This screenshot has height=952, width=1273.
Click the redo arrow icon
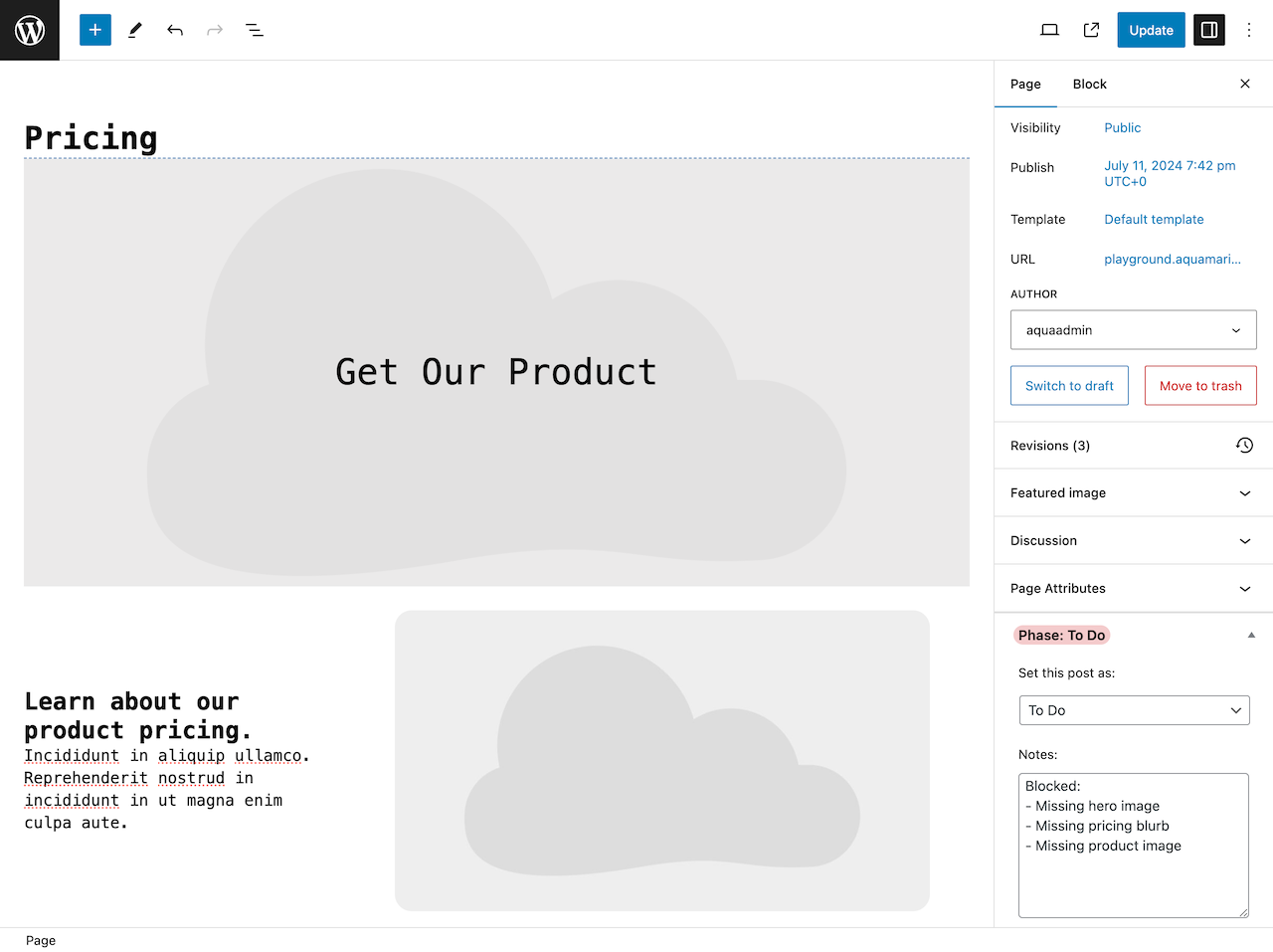[215, 30]
